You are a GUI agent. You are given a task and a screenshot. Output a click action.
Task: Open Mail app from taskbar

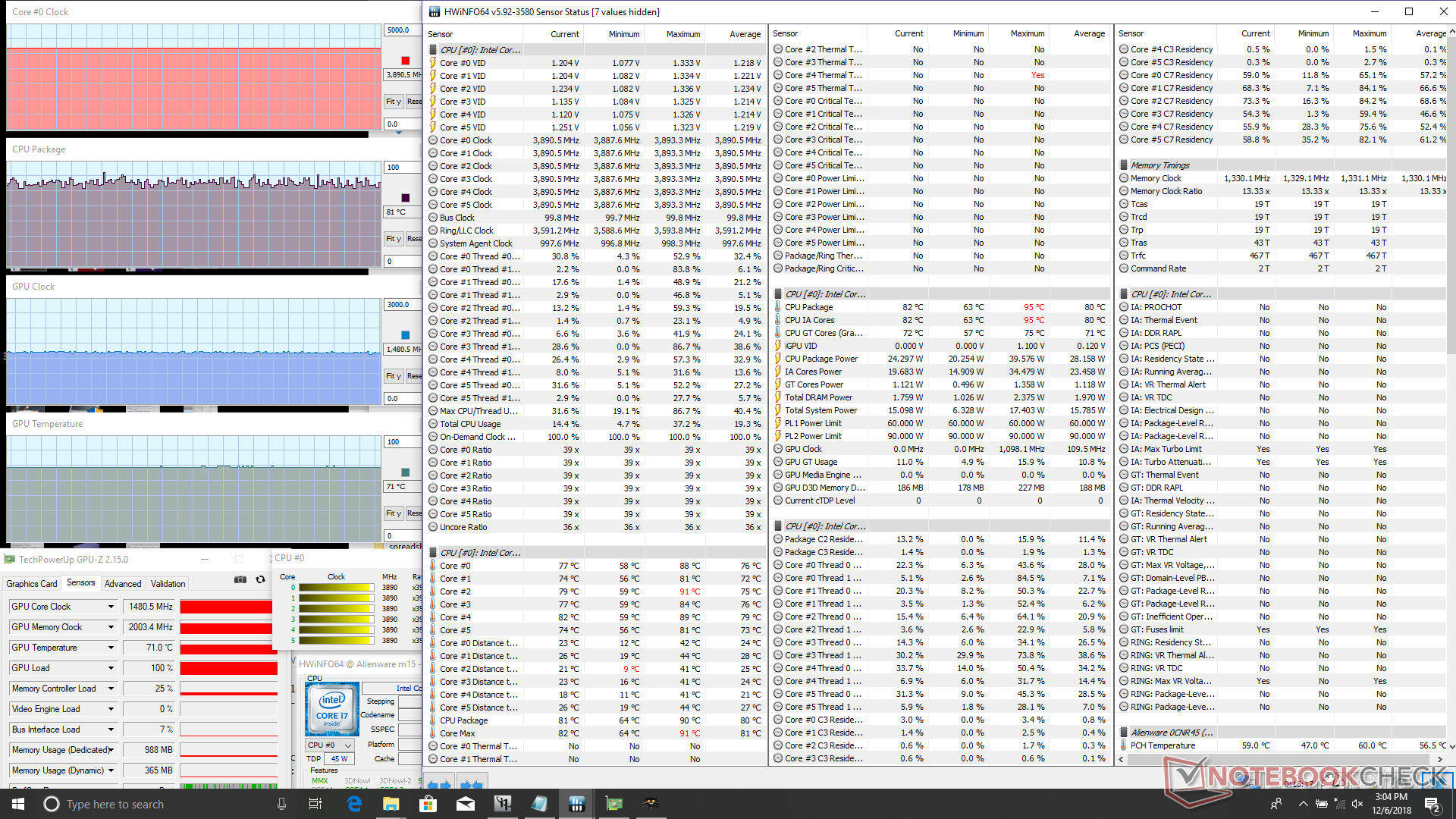click(x=465, y=804)
